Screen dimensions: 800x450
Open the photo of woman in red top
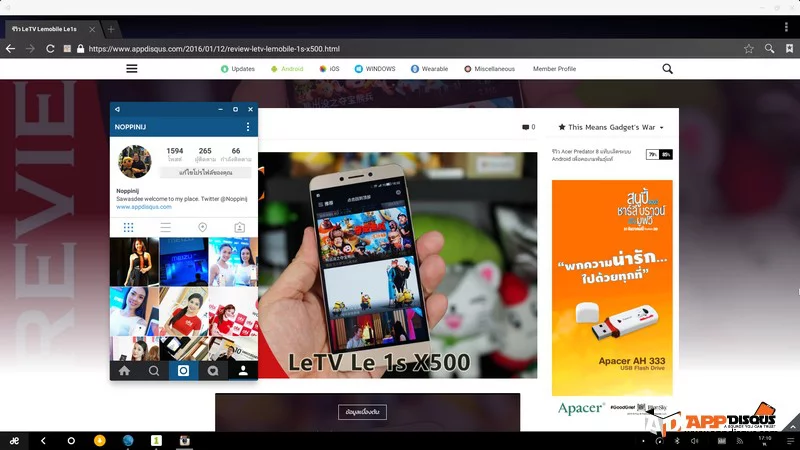coord(184,311)
